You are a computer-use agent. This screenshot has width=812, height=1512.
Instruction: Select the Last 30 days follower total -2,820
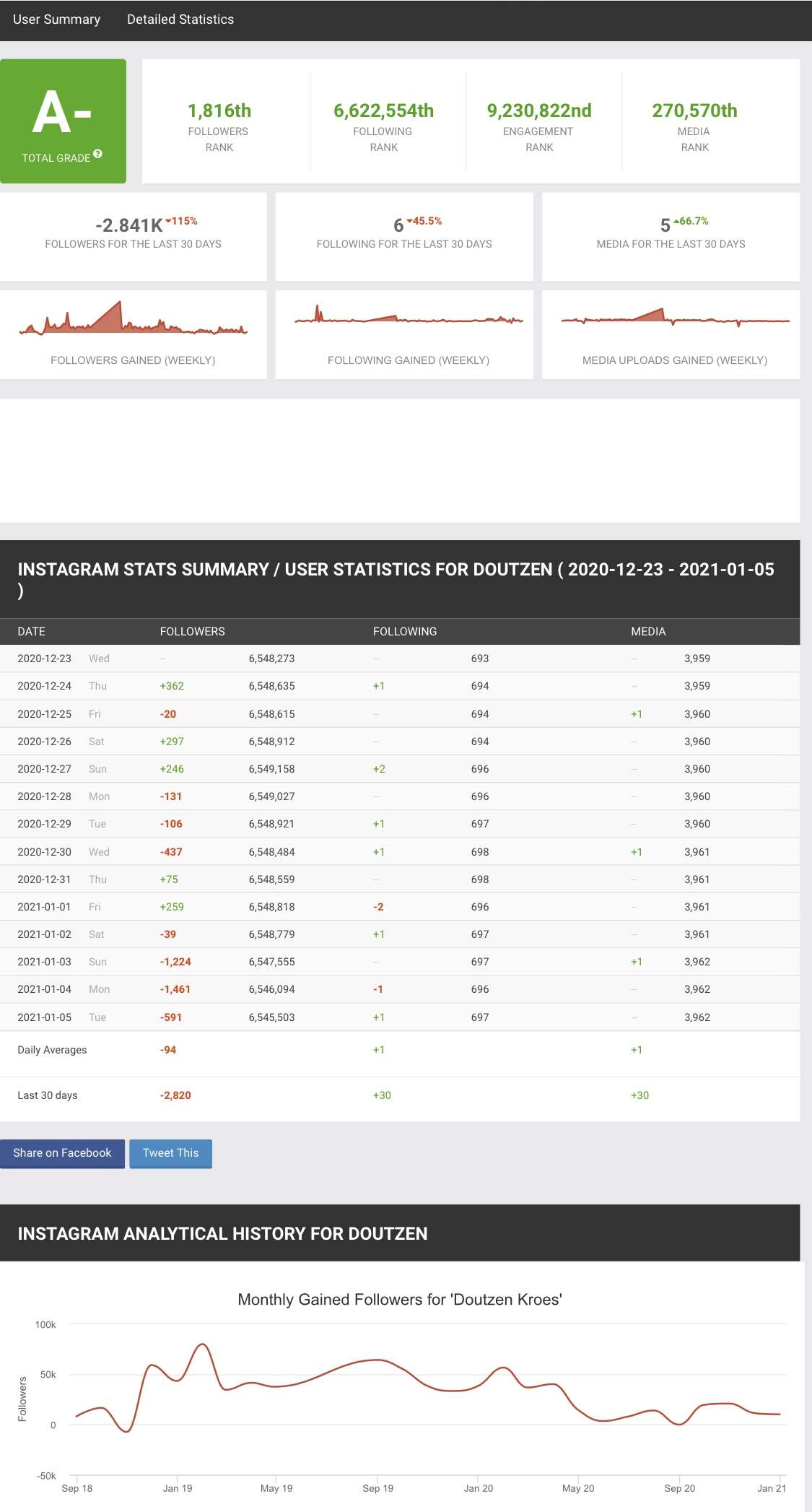pos(175,1095)
